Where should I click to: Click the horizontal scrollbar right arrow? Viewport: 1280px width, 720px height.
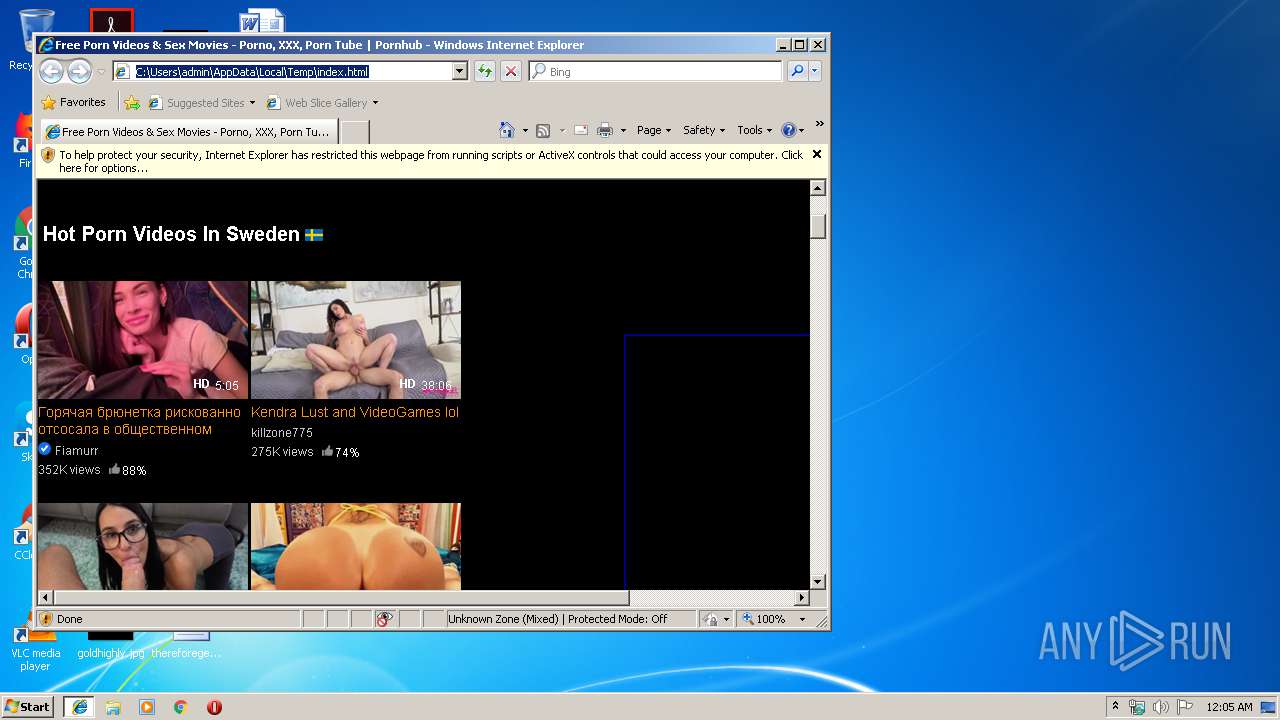(x=801, y=598)
